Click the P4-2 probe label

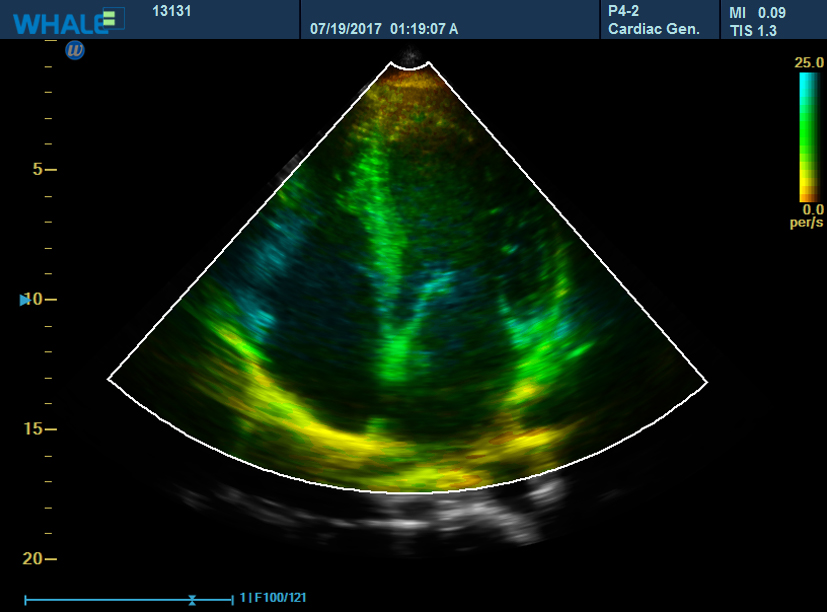pyautogui.click(x=628, y=11)
